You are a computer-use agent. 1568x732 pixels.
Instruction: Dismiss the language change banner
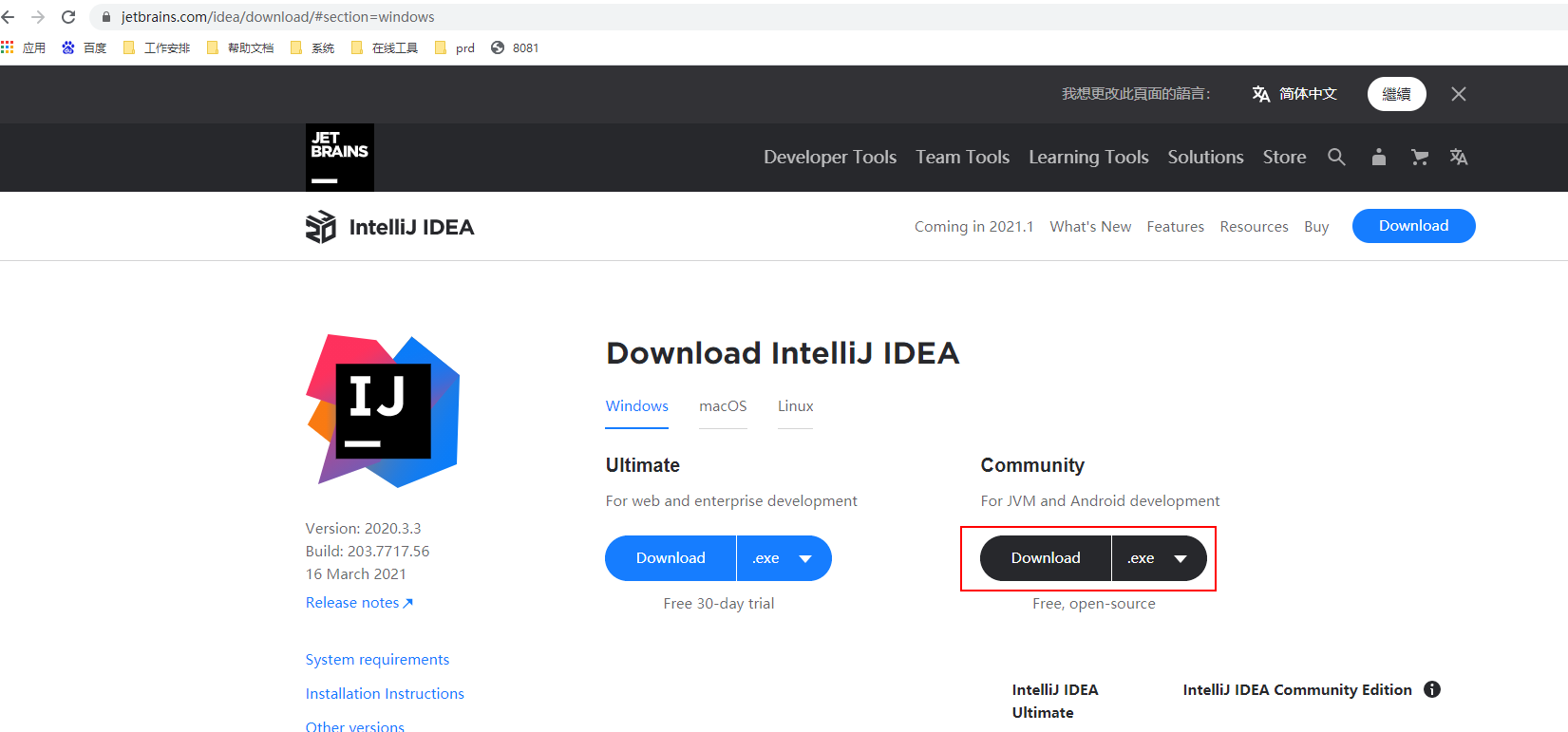(1459, 94)
